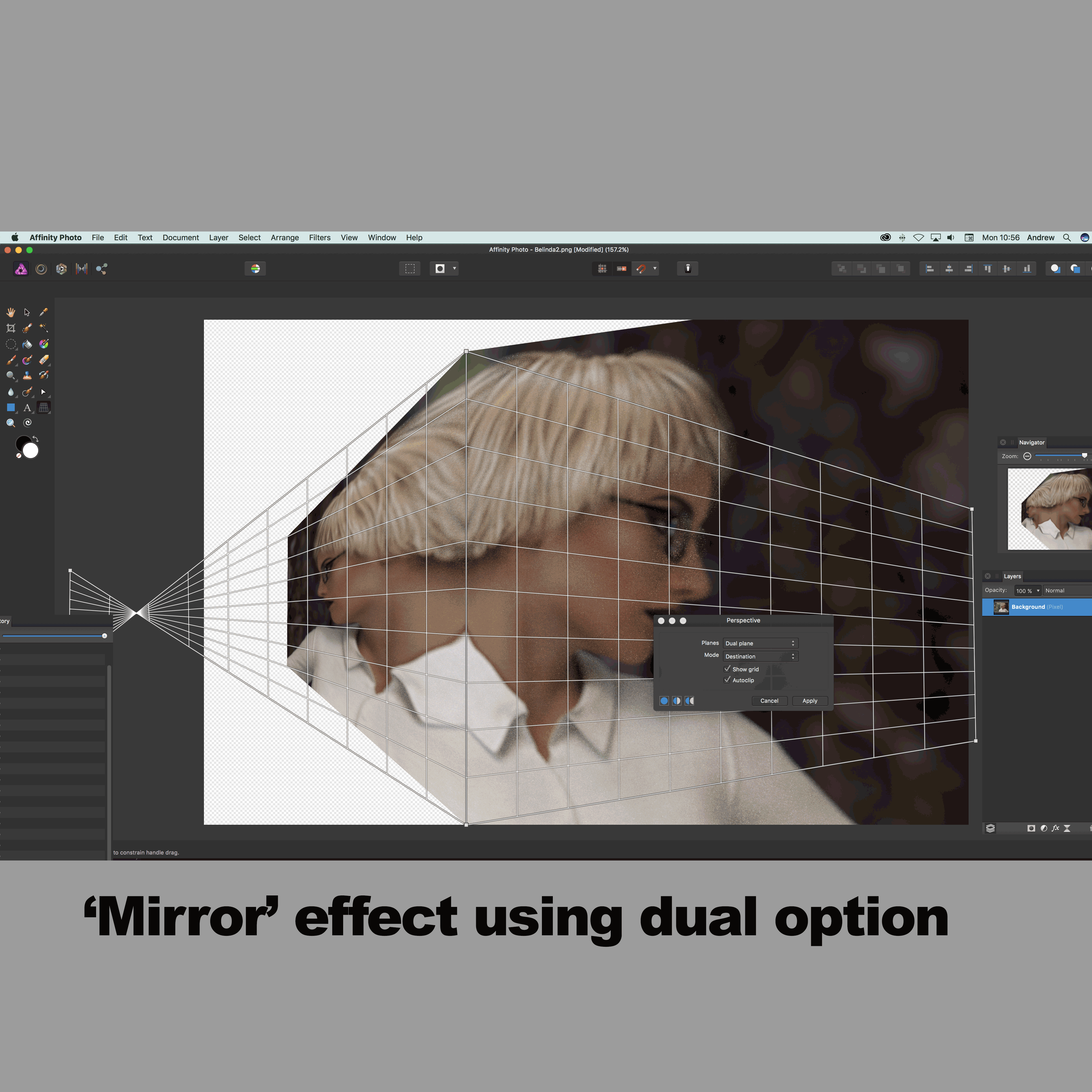The height and width of the screenshot is (1092, 1092).
Task: Open the Select menu
Action: click(x=249, y=238)
